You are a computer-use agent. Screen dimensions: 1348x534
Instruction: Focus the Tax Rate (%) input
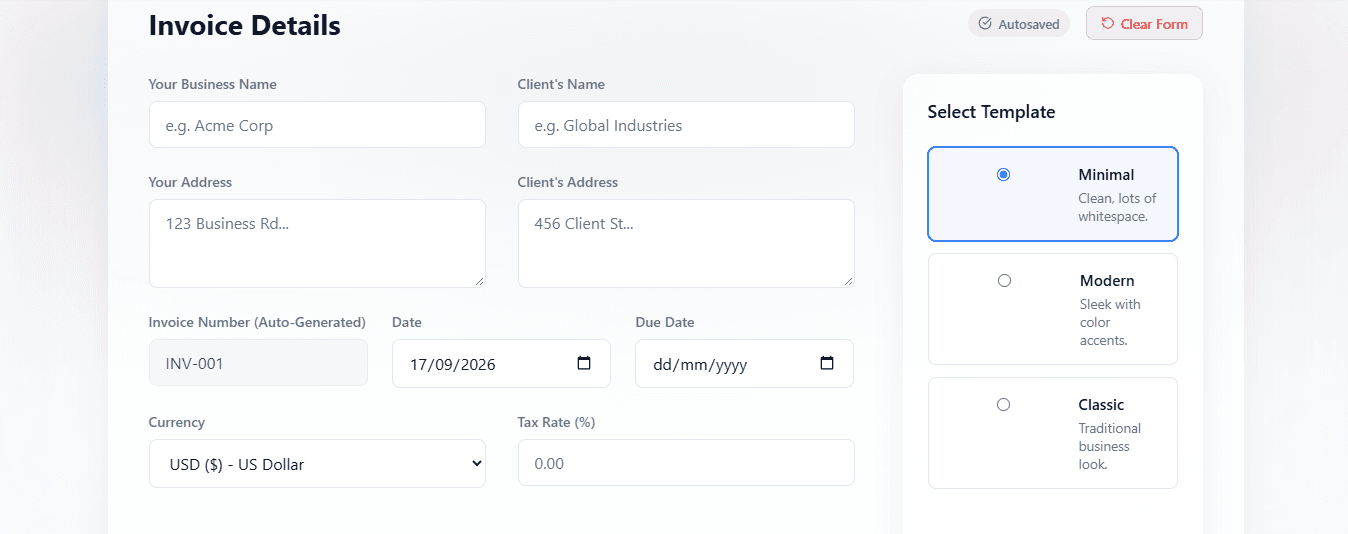pyautogui.click(x=686, y=463)
